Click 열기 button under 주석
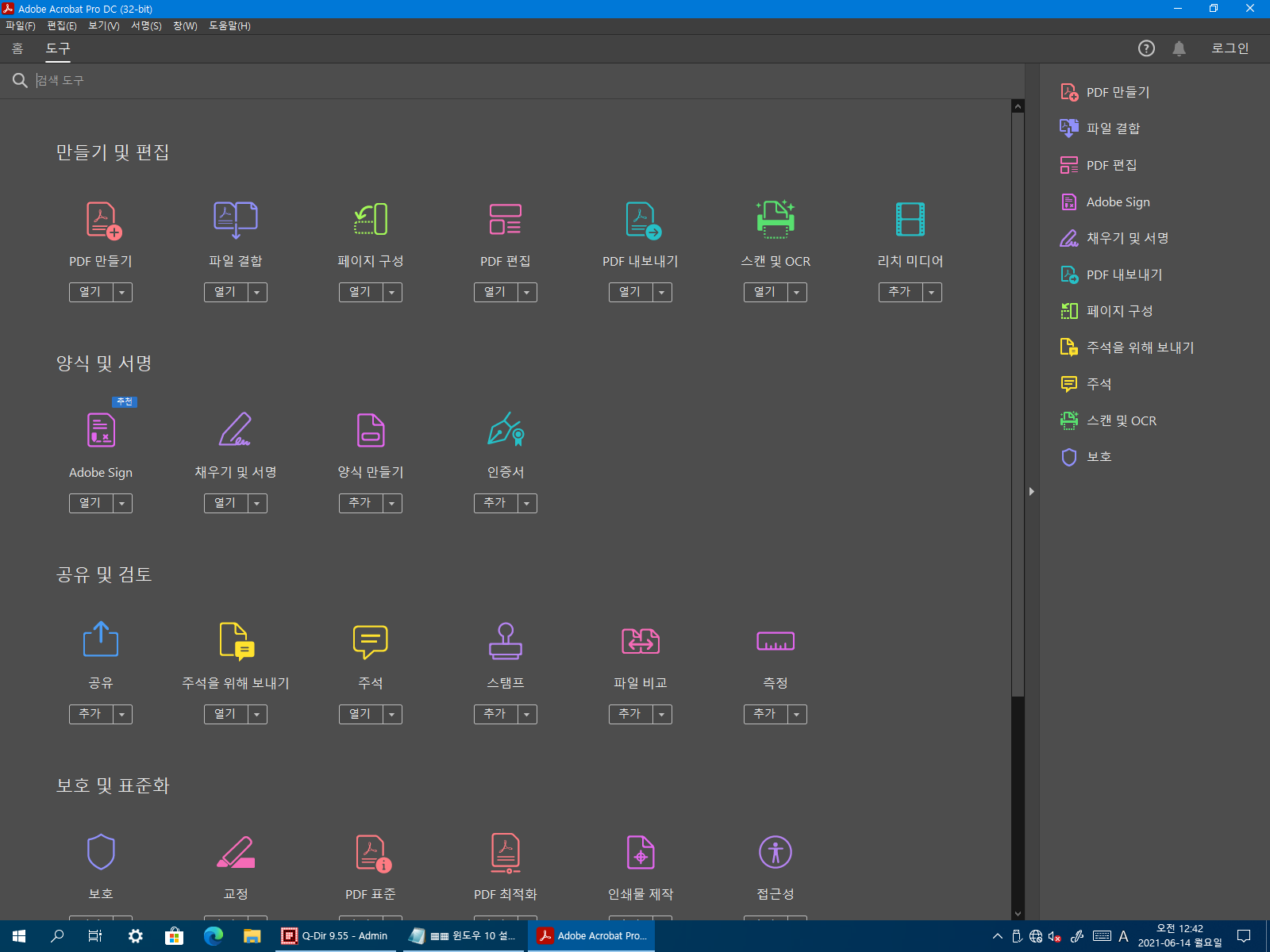 pos(360,714)
